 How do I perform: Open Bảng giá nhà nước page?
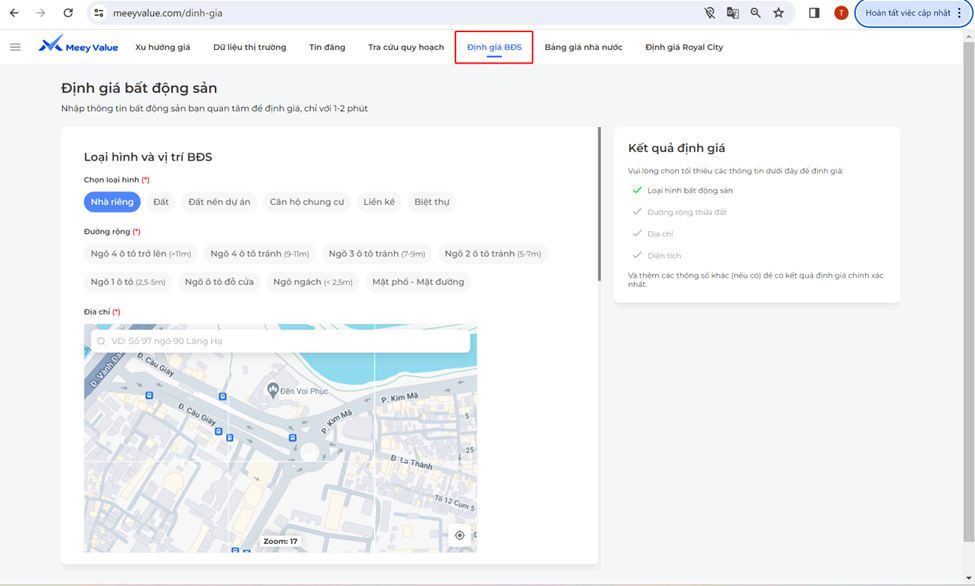pyautogui.click(x=583, y=47)
